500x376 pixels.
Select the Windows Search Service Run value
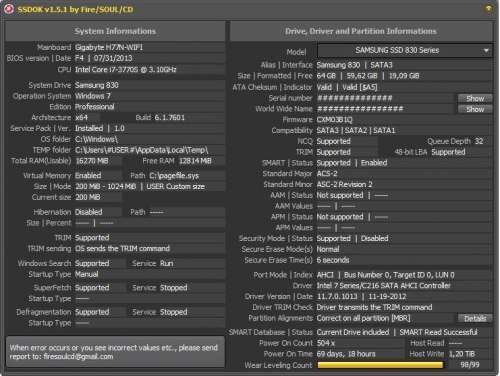coord(166,263)
